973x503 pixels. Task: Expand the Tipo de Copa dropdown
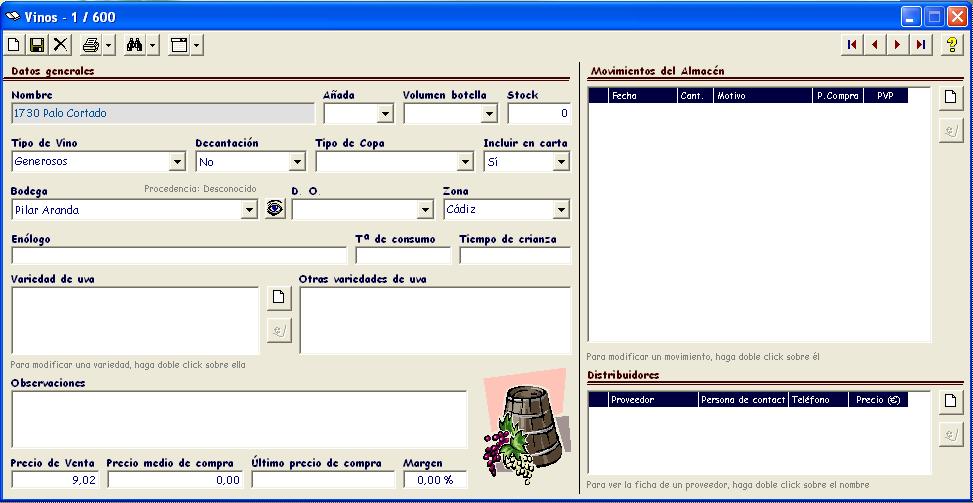point(466,162)
